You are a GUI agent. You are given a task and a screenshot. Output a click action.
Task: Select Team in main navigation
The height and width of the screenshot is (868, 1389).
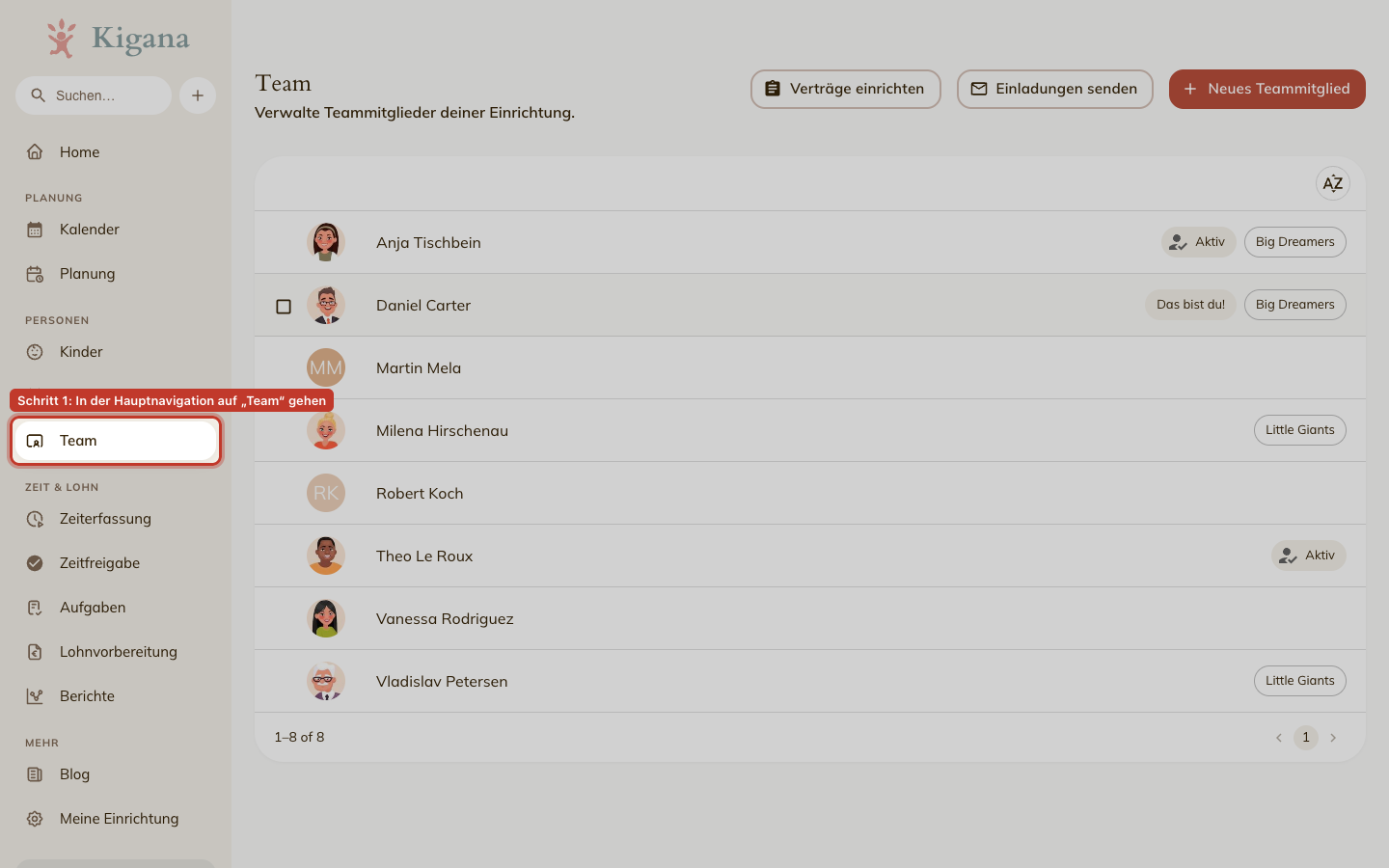click(x=116, y=441)
